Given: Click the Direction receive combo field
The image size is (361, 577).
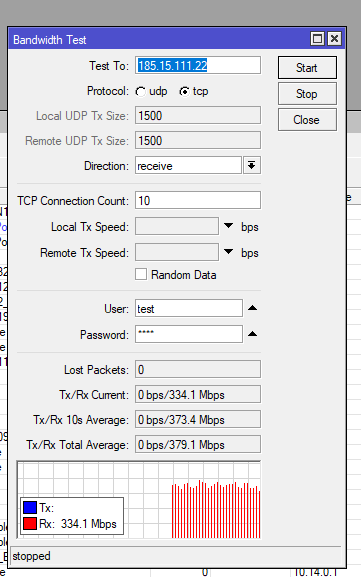Looking at the screenshot, I should click(x=188, y=165).
